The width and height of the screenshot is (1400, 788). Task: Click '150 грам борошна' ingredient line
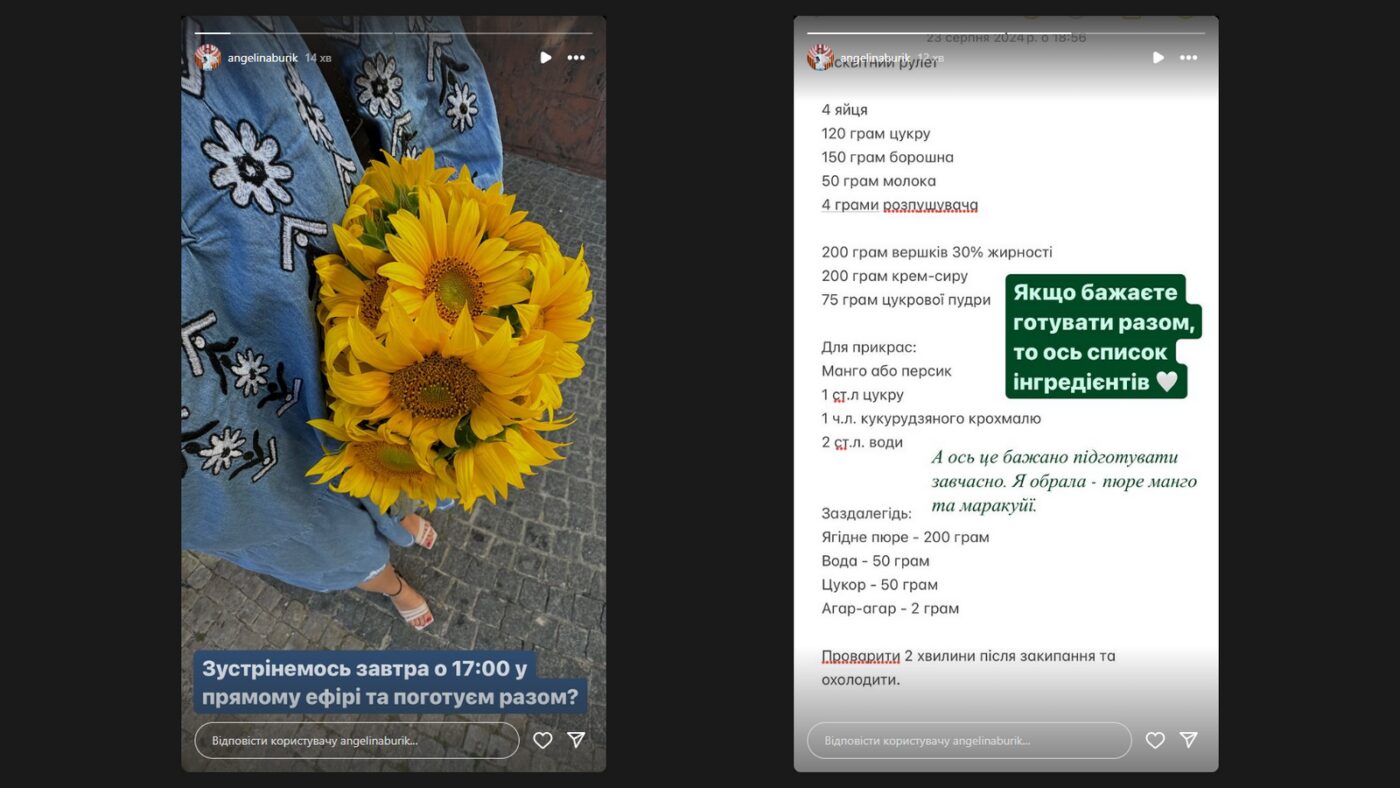pyautogui.click(x=888, y=157)
